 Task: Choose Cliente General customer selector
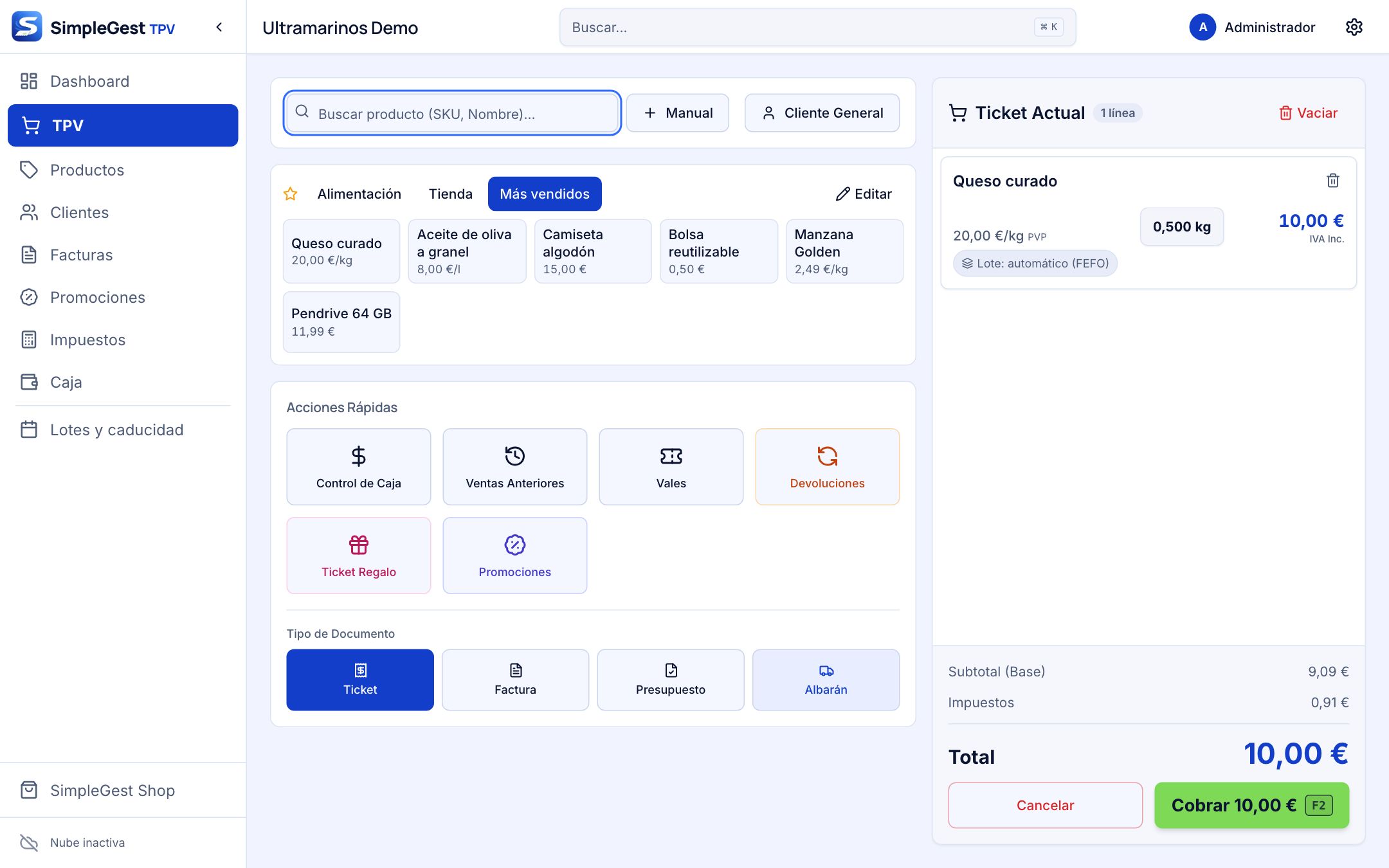822,113
